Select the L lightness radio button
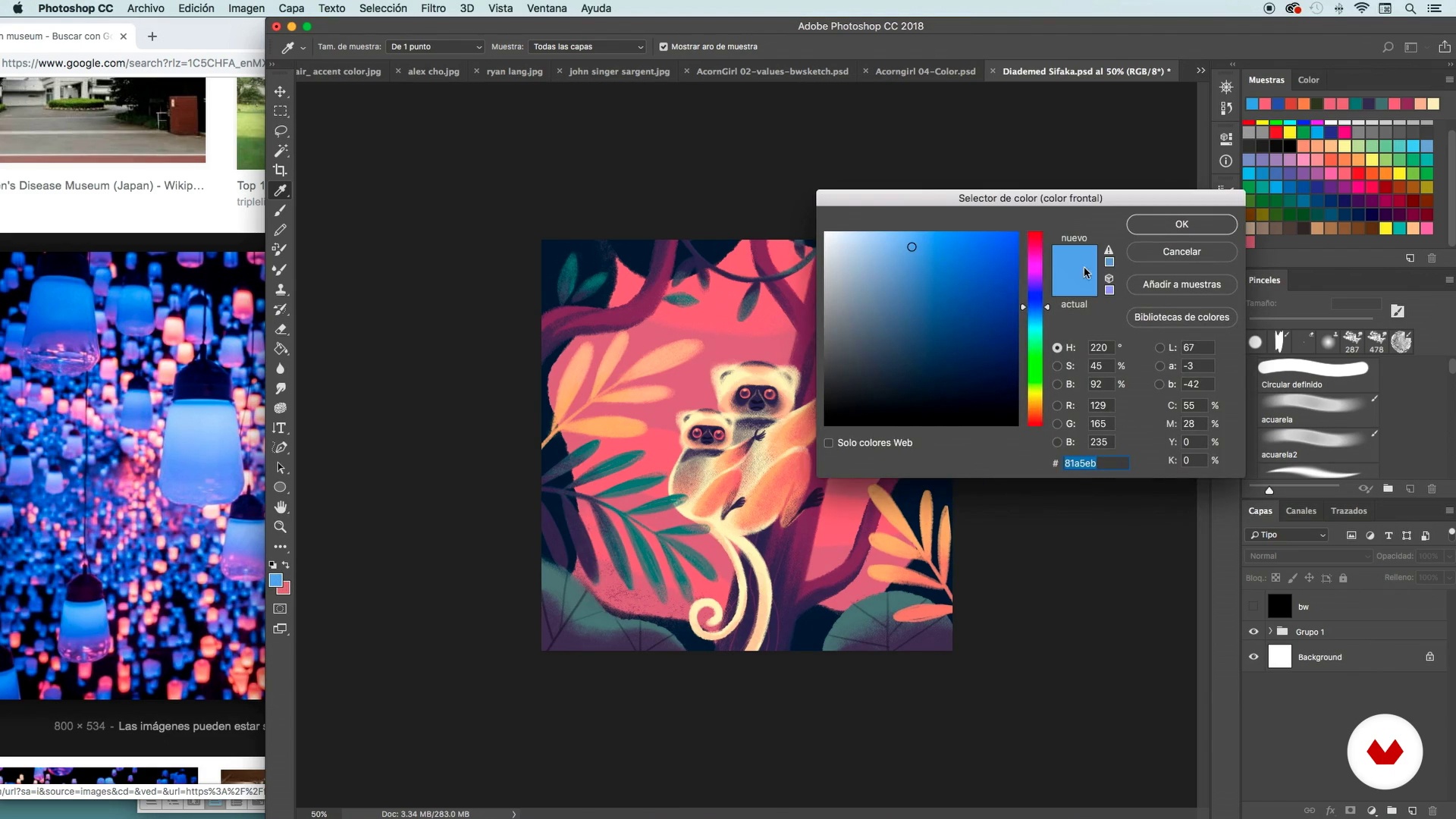 (x=1159, y=347)
